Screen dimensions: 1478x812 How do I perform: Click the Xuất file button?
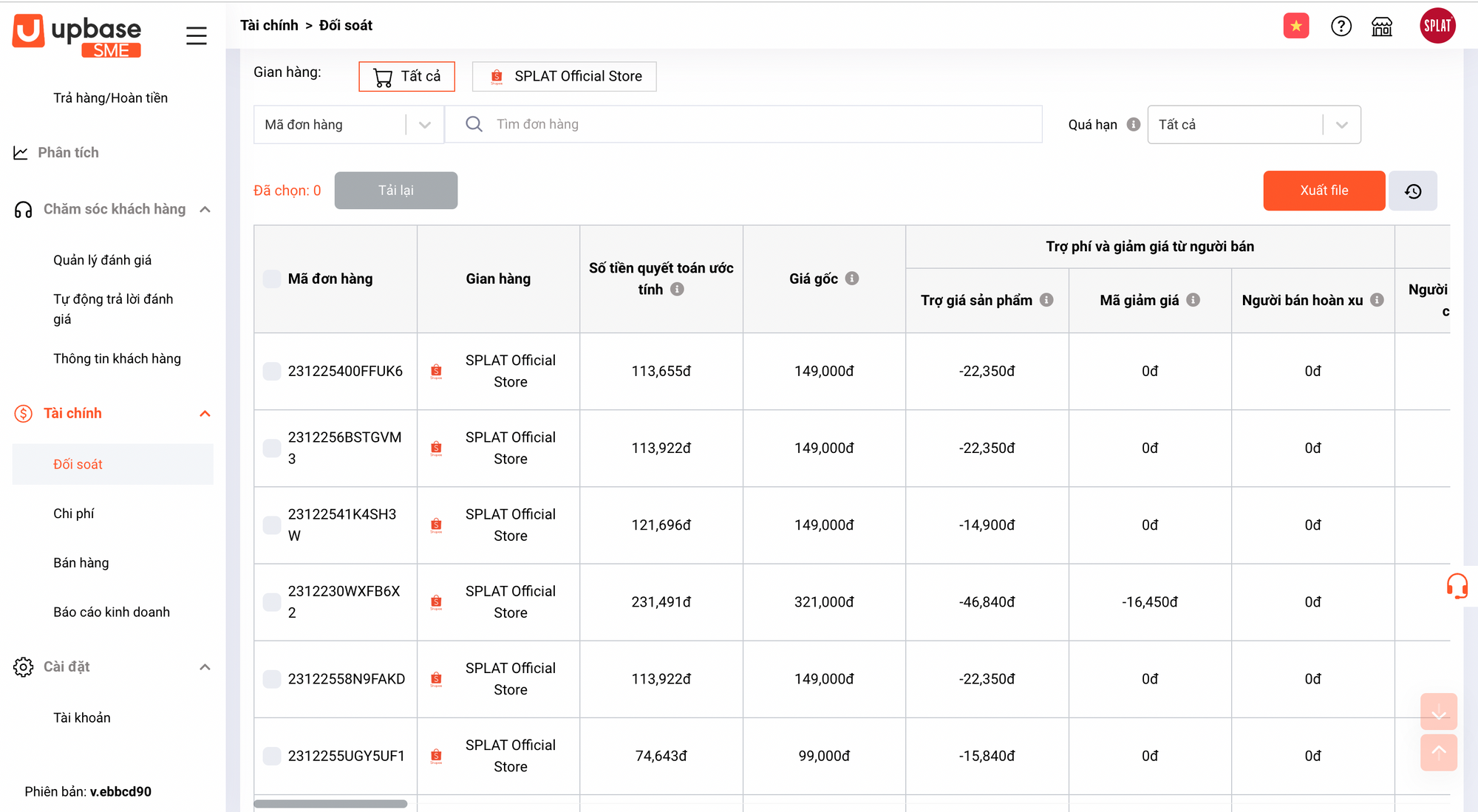point(1324,191)
